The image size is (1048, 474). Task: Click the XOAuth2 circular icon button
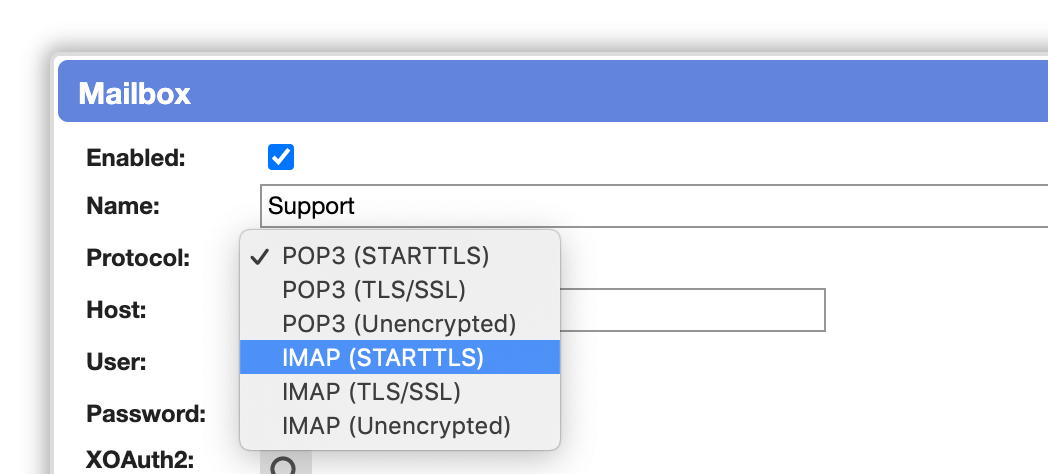(x=285, y=463)
